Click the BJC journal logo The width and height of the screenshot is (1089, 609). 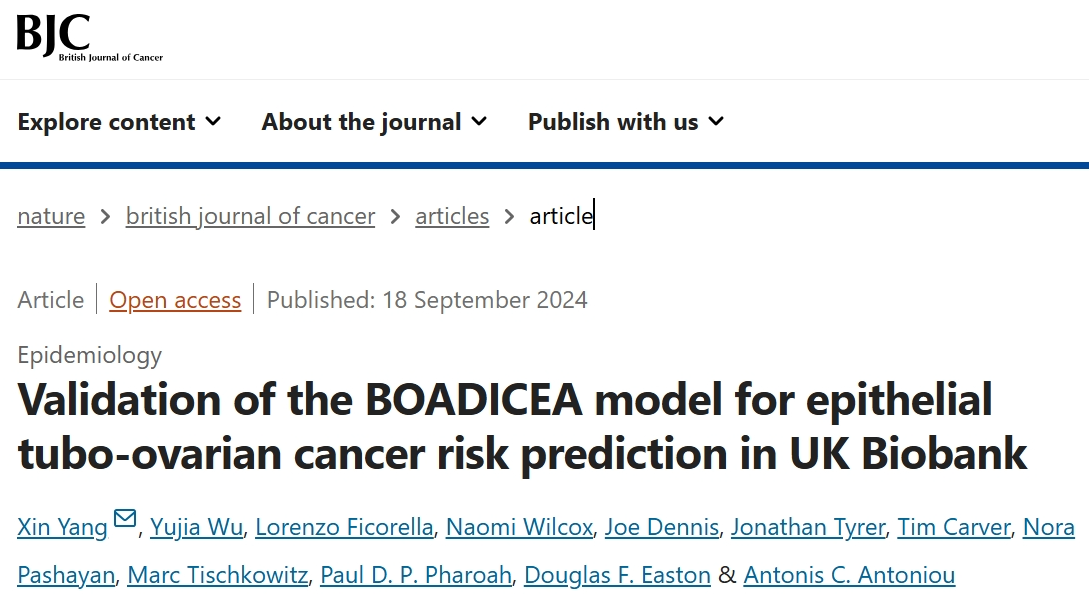coord(88,39)
